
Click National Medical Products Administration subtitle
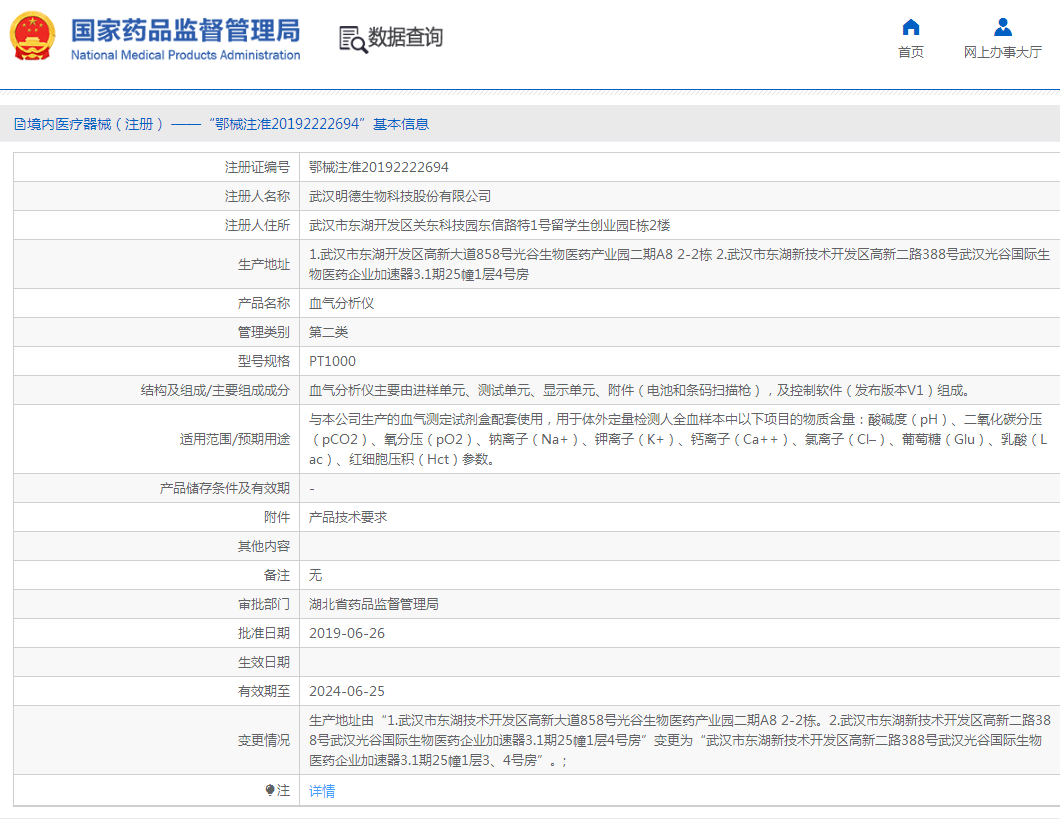point(185,55)
